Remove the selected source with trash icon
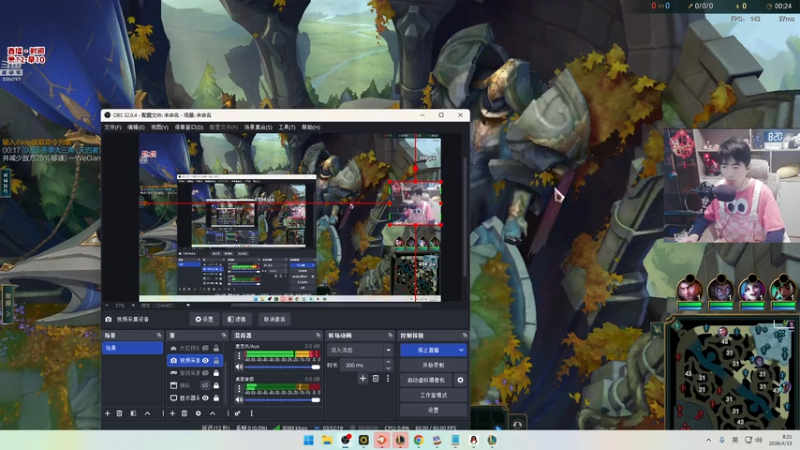 click(x=185, y=413)
